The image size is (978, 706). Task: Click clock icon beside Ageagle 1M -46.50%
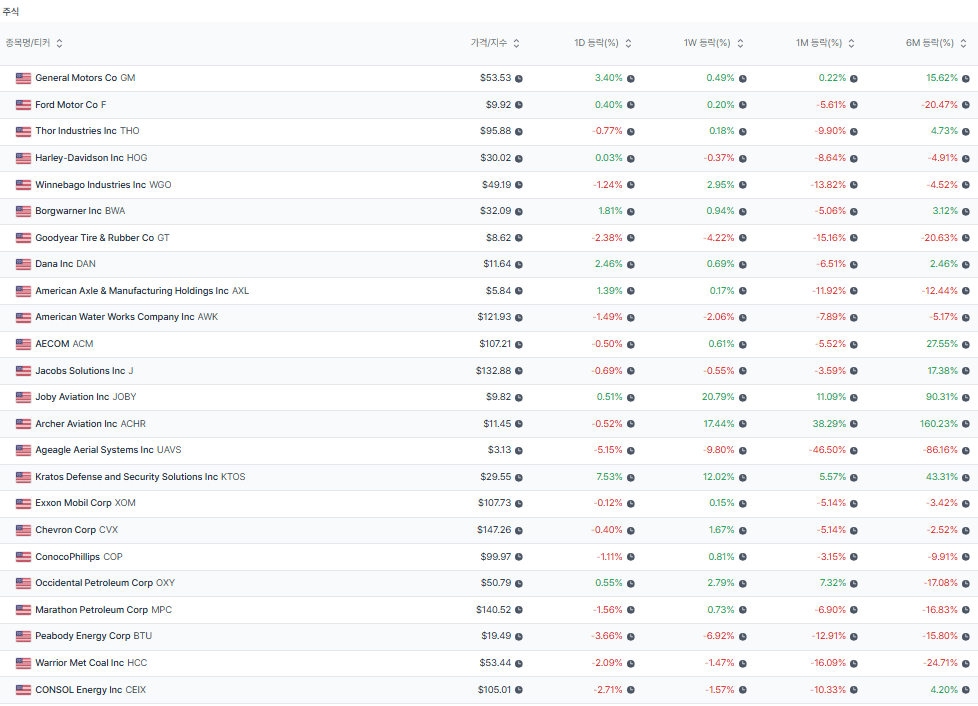pyautogui.click(x=854, y=450)
